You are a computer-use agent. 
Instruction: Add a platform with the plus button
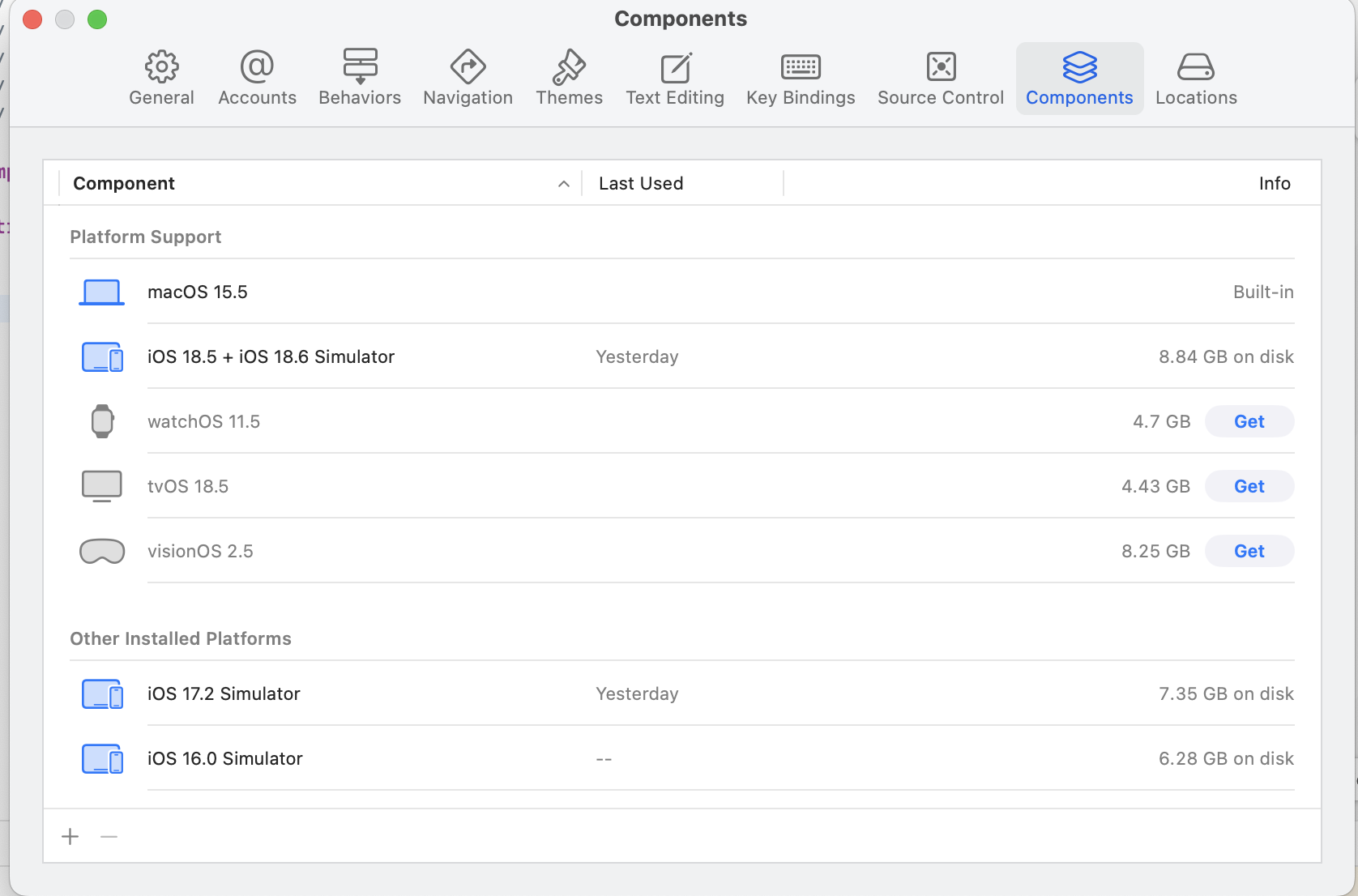point(70,836)
